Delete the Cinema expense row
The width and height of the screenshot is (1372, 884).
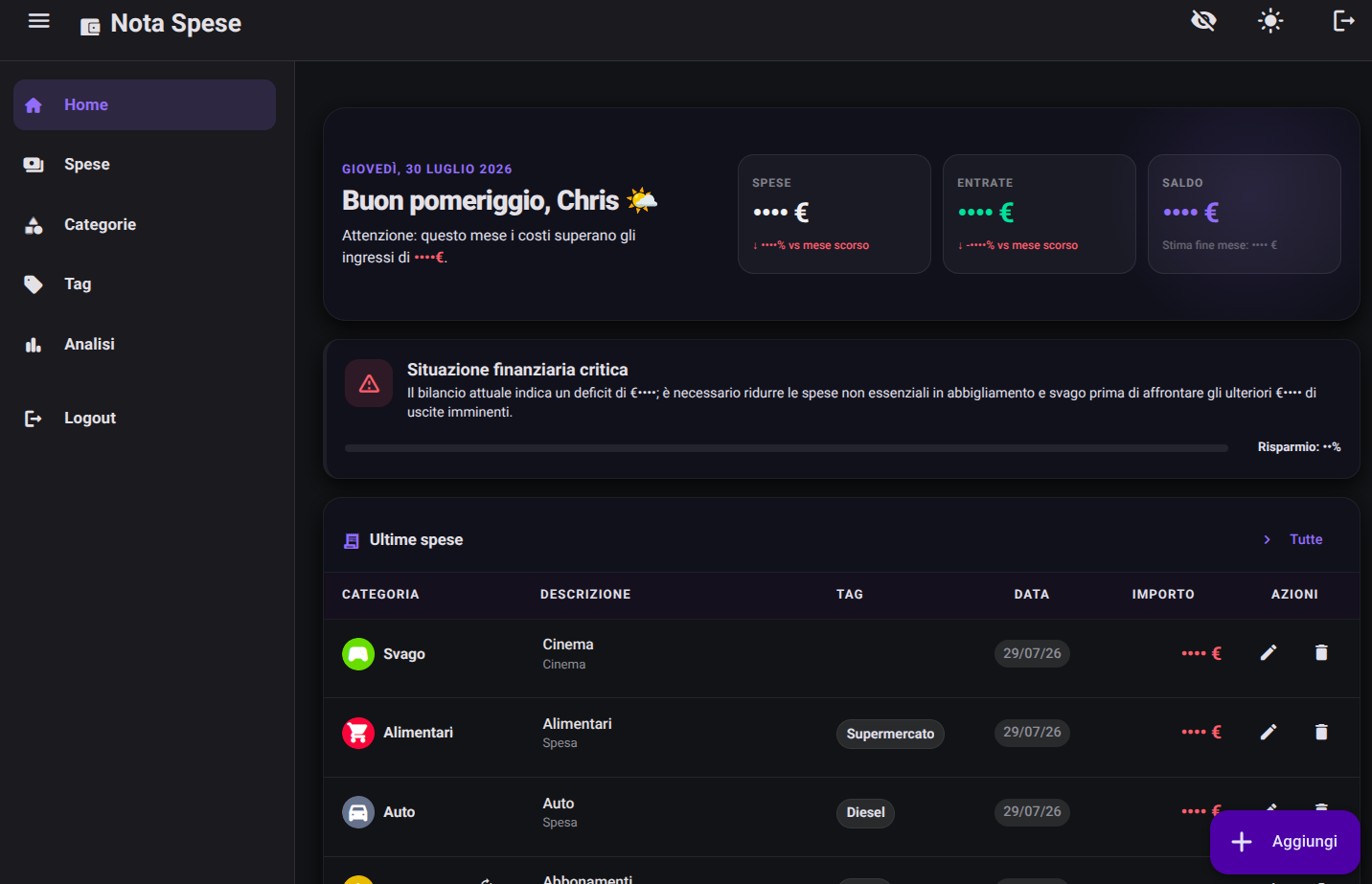pyautogui.click(x=1321, y=653)
